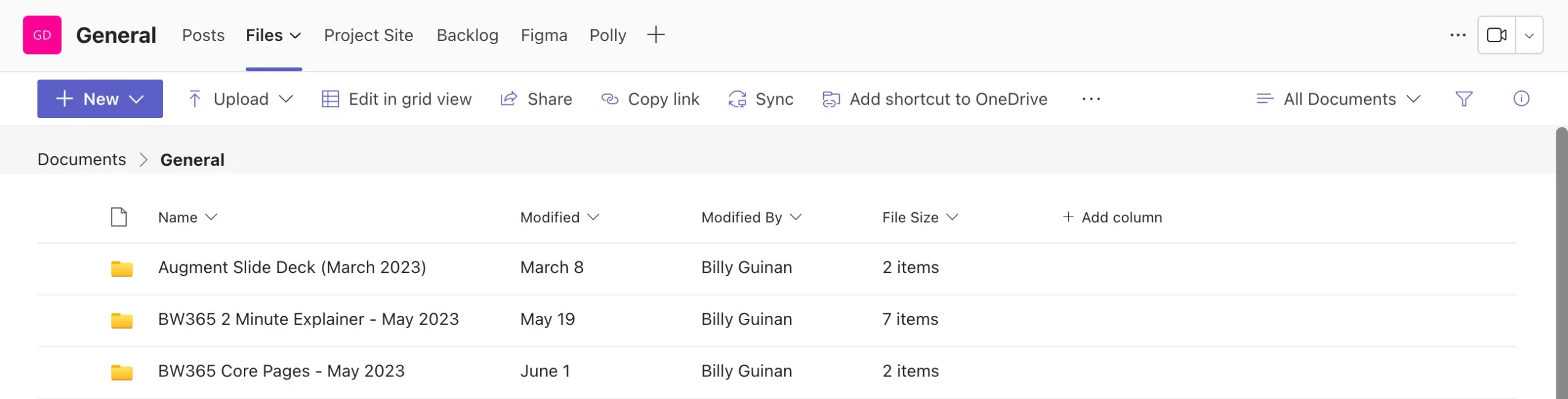Screen dimensions: 1568x399
Task: Switch to the Posts tab
Action: coord(203,35)
